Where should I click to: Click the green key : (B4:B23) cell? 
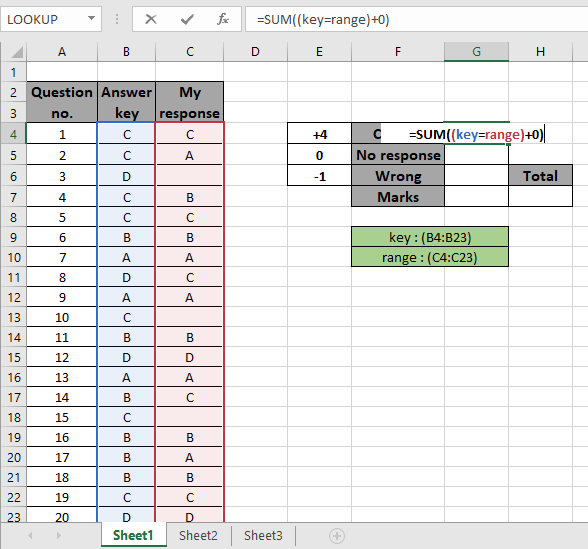(430, 237)
